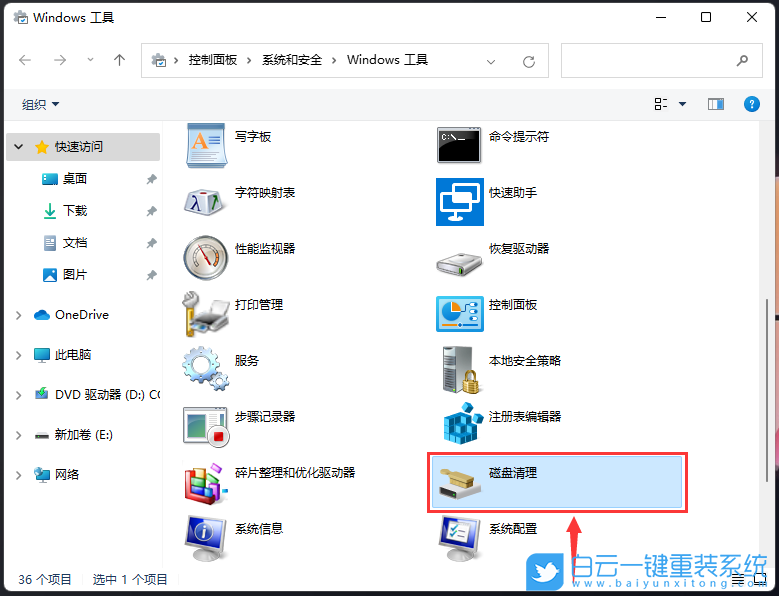Select the 控制面板 icon in file list
Image resolution: width=779 pixels, height=596 pixels.
[x=460, y=314]
